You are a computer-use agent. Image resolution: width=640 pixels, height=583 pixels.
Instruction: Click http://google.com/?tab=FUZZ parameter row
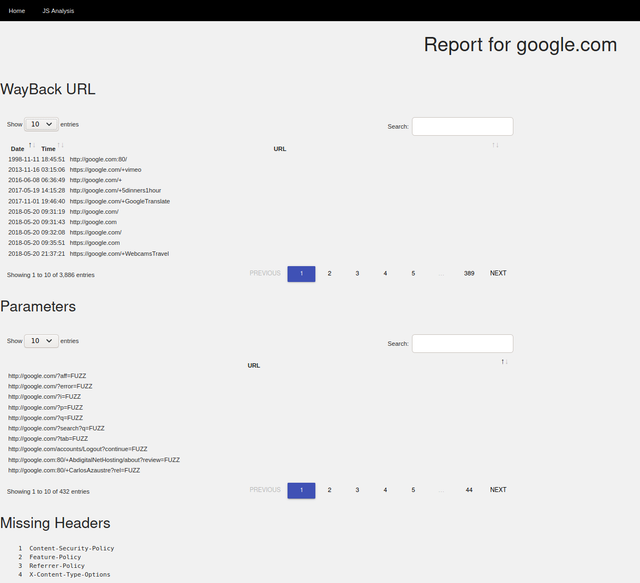pos(48,438)
